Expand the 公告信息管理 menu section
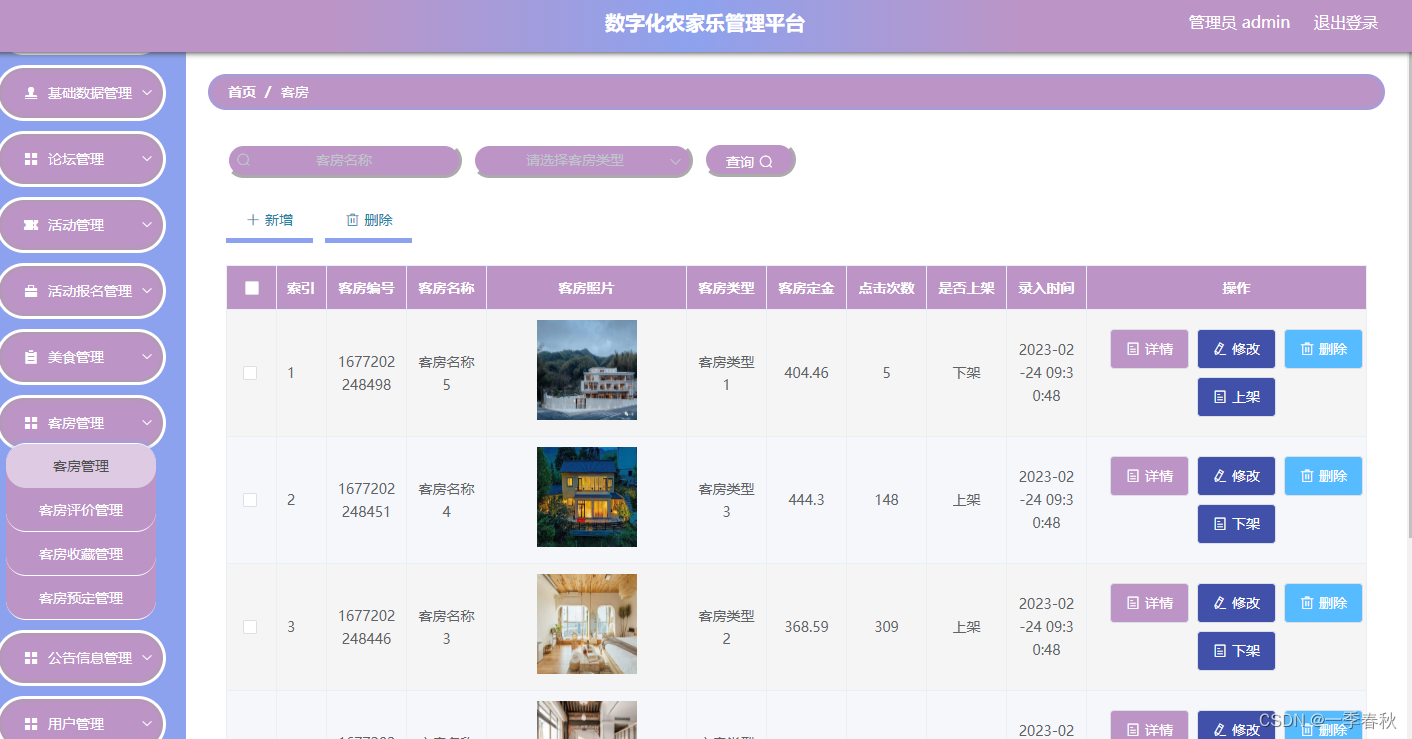Image resolution: width=1412 pixels, height=739 pixels. [x=82, y=657]
